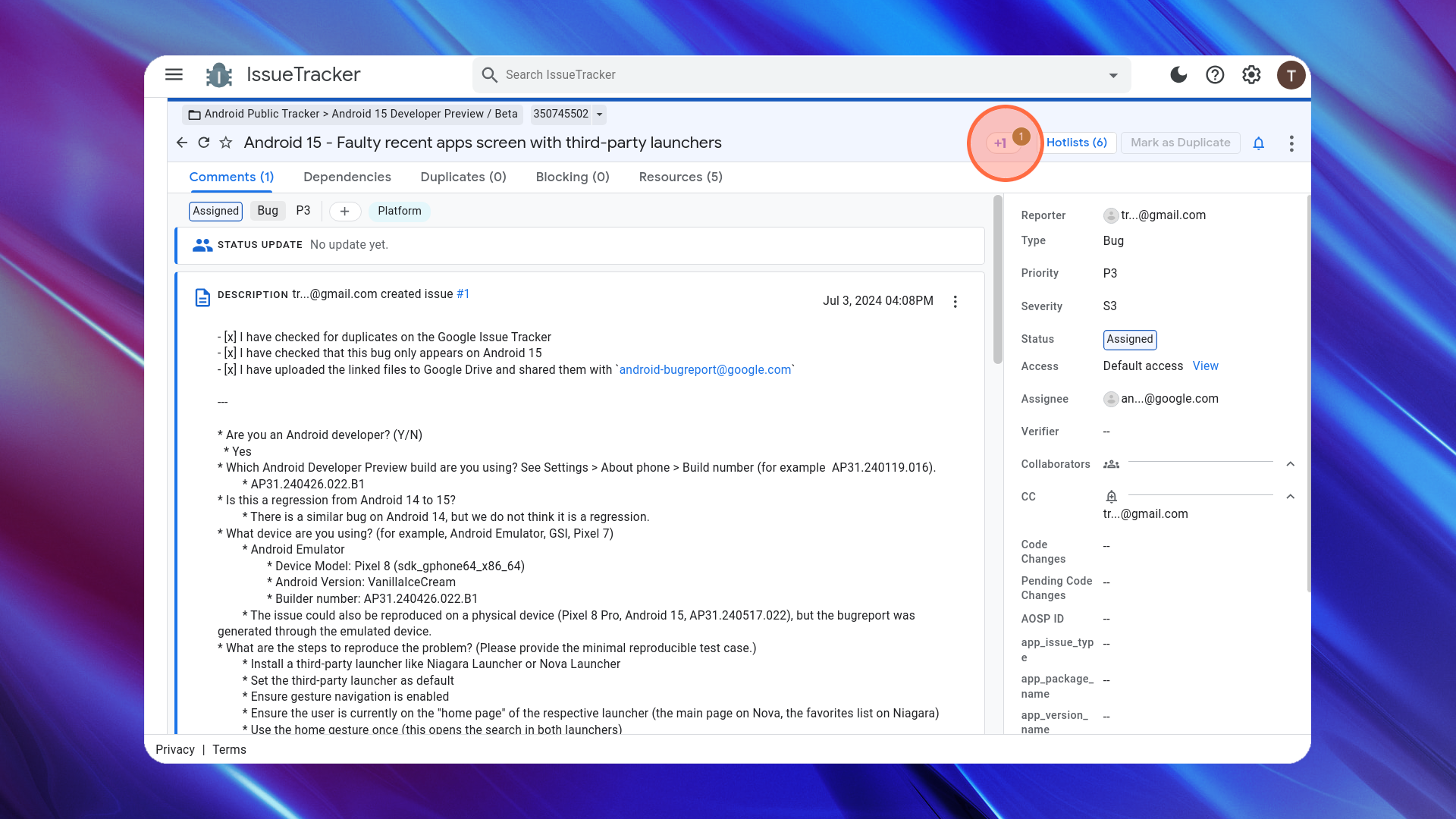Toggle issue notification bell

click(x=1259, y=143)
